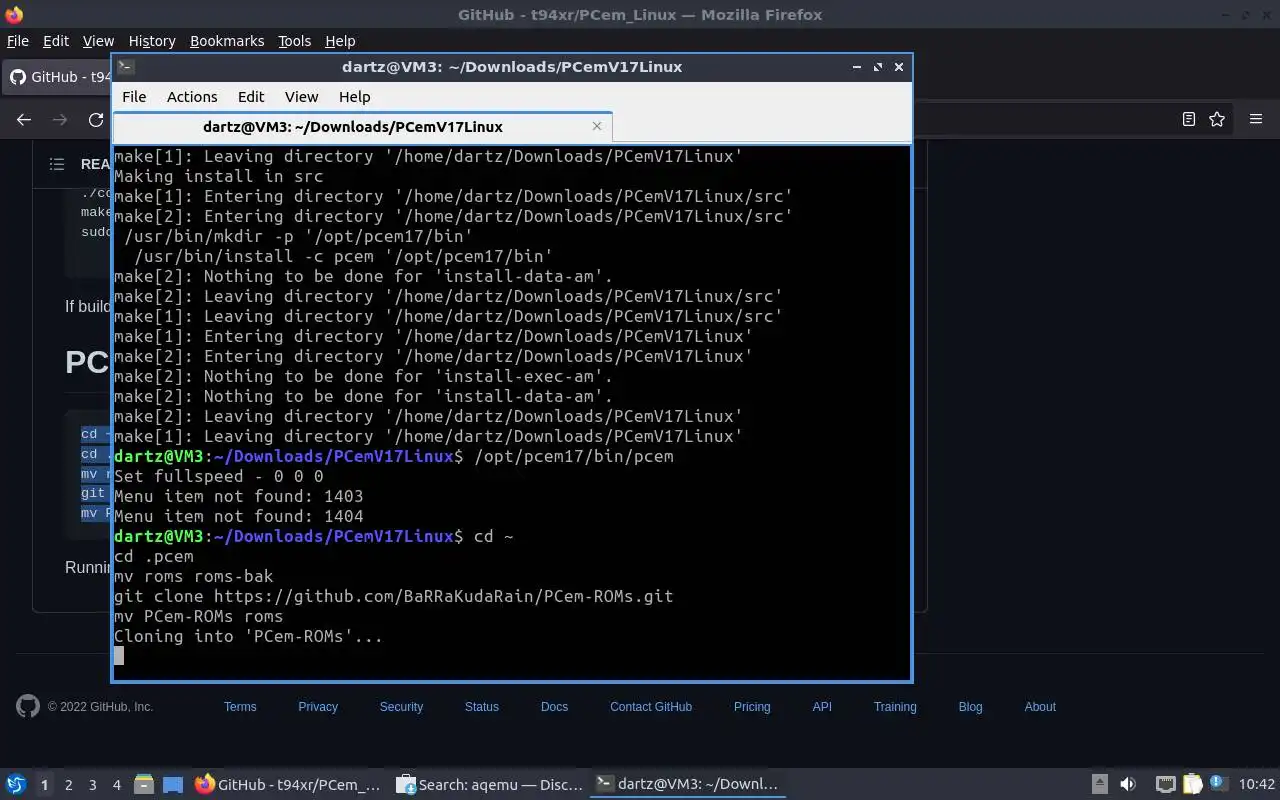Click the 10:42 taskbar clock

click(x=1257, y=785)
